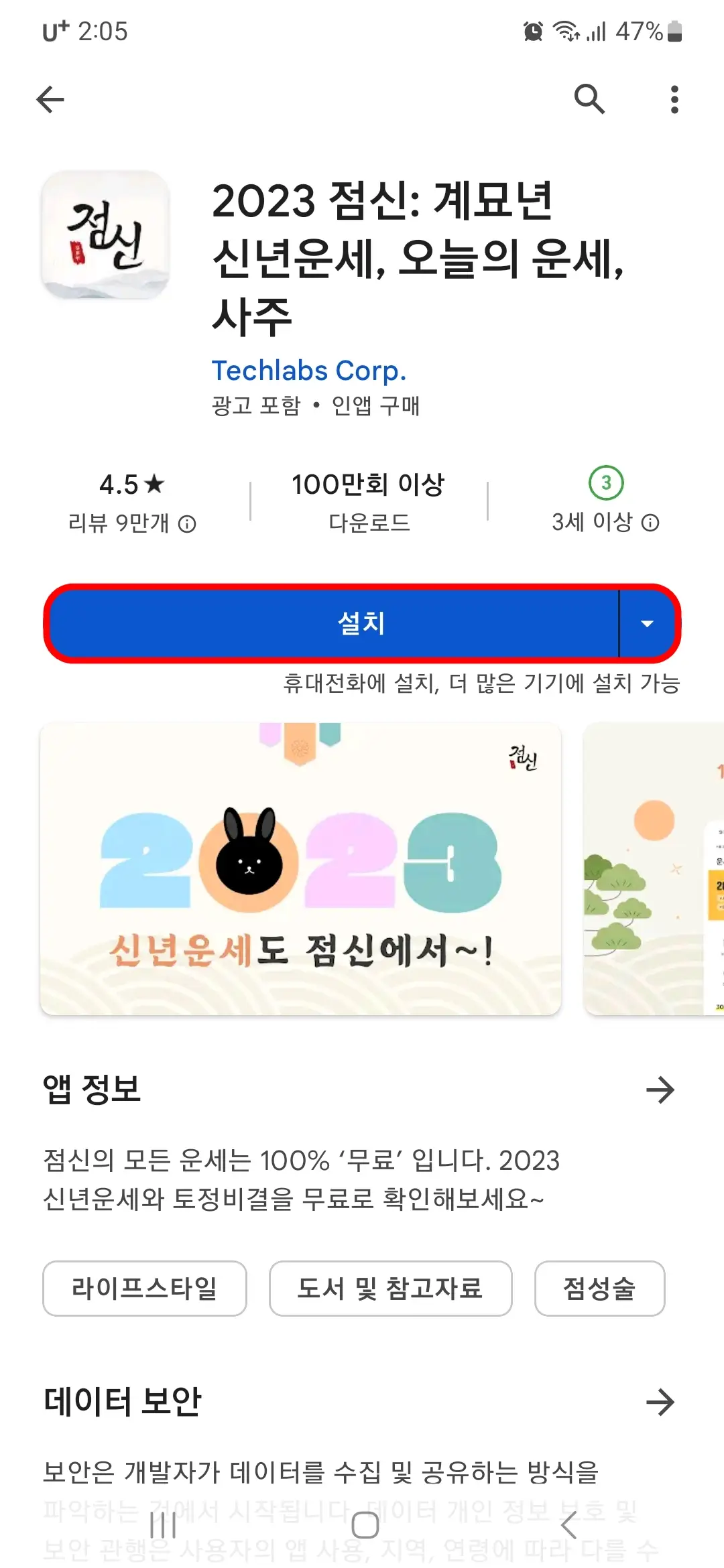Tap the blue 설치 install button

click(335, 625)
